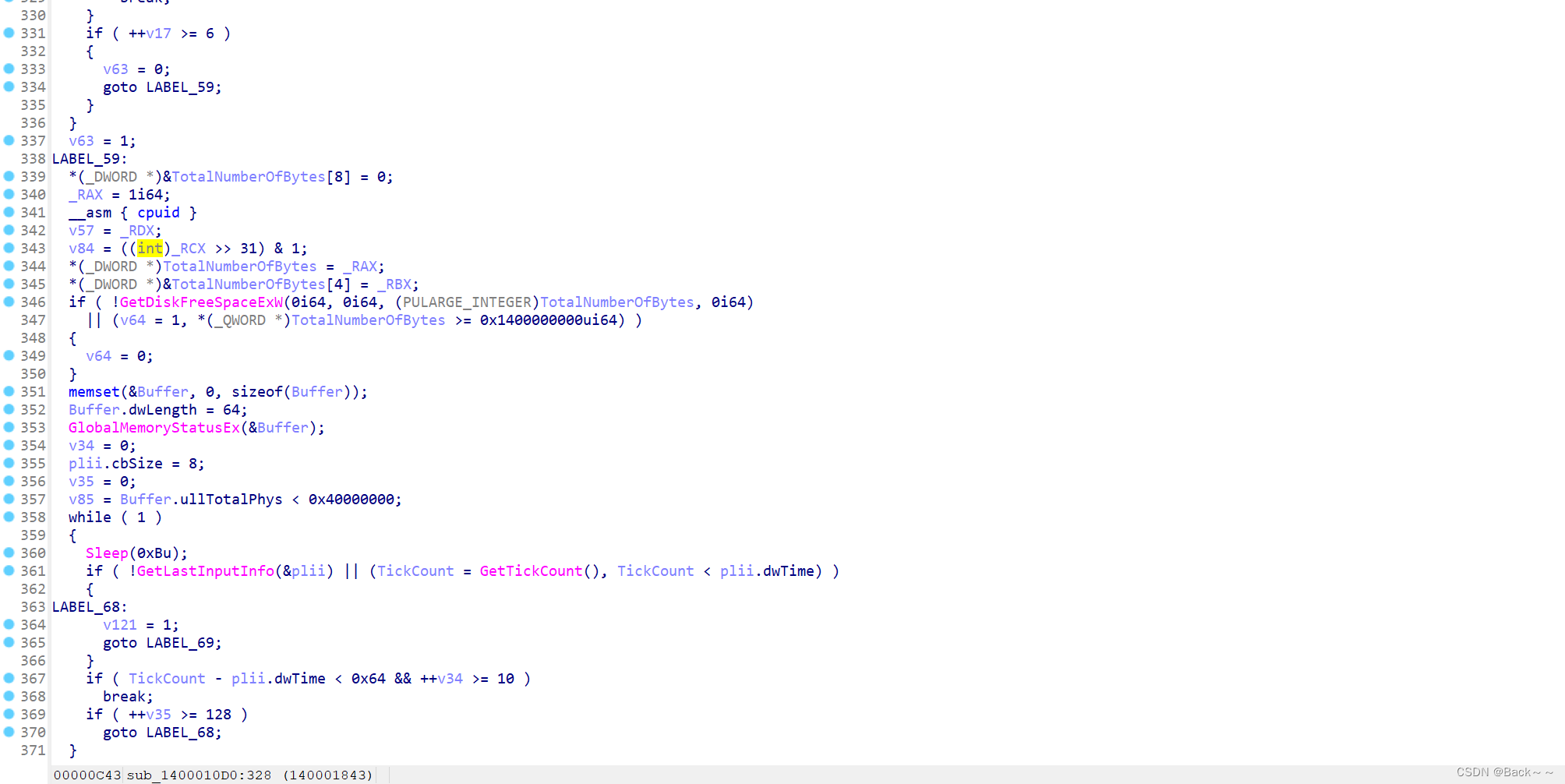The image size is (1565, 784).
Task: Toggle breakpoint dot on line 364
Action: click(x=9, y=624)
